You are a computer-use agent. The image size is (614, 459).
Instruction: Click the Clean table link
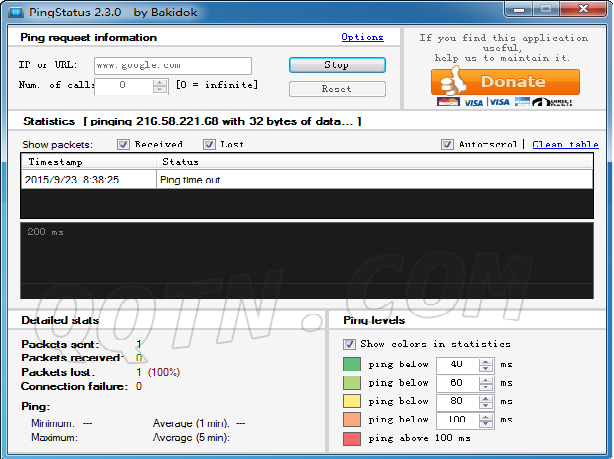[565, 144]
